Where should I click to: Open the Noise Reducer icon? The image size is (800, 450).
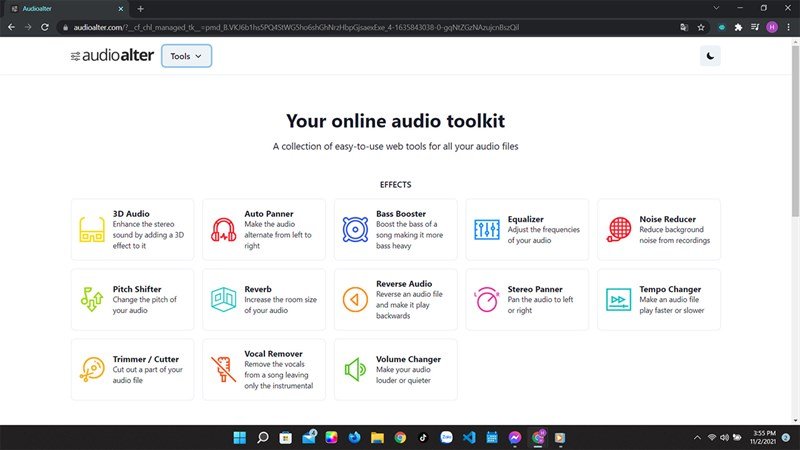click(619, 229)
